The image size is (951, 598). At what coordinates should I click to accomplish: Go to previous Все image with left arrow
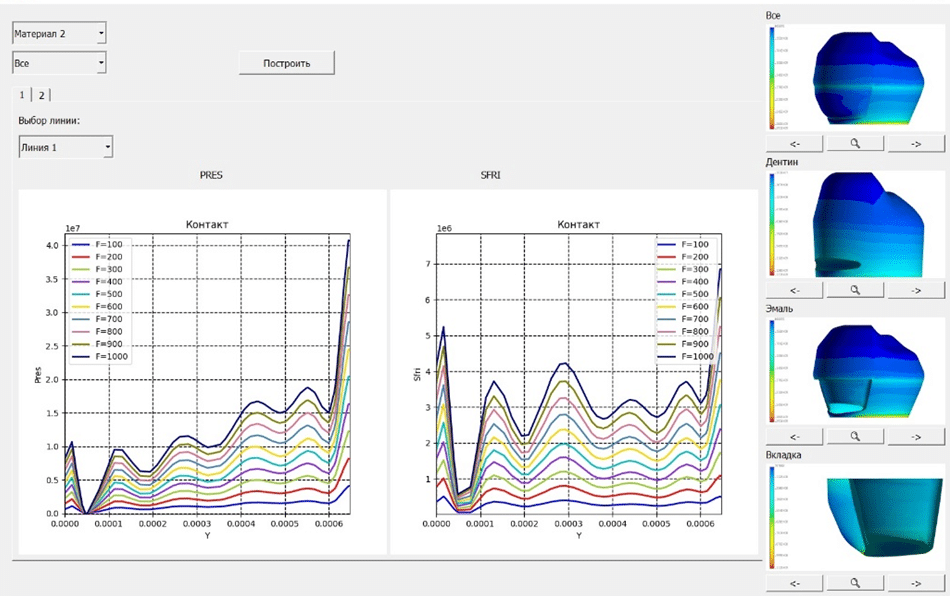coord(795,144)
